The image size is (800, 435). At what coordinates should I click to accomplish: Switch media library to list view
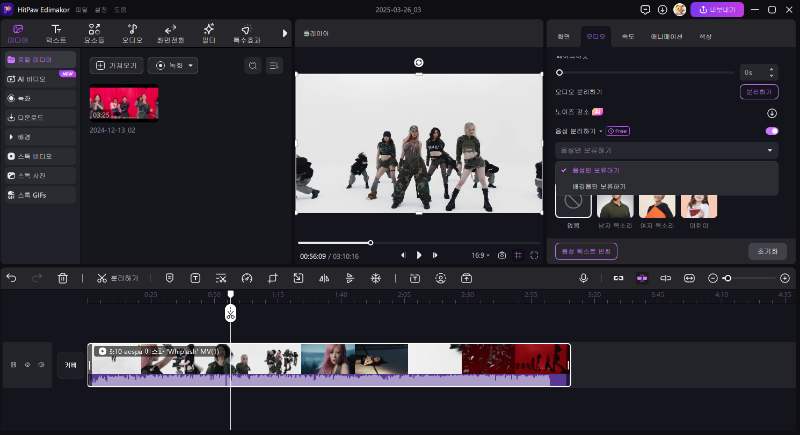point(274,65)
